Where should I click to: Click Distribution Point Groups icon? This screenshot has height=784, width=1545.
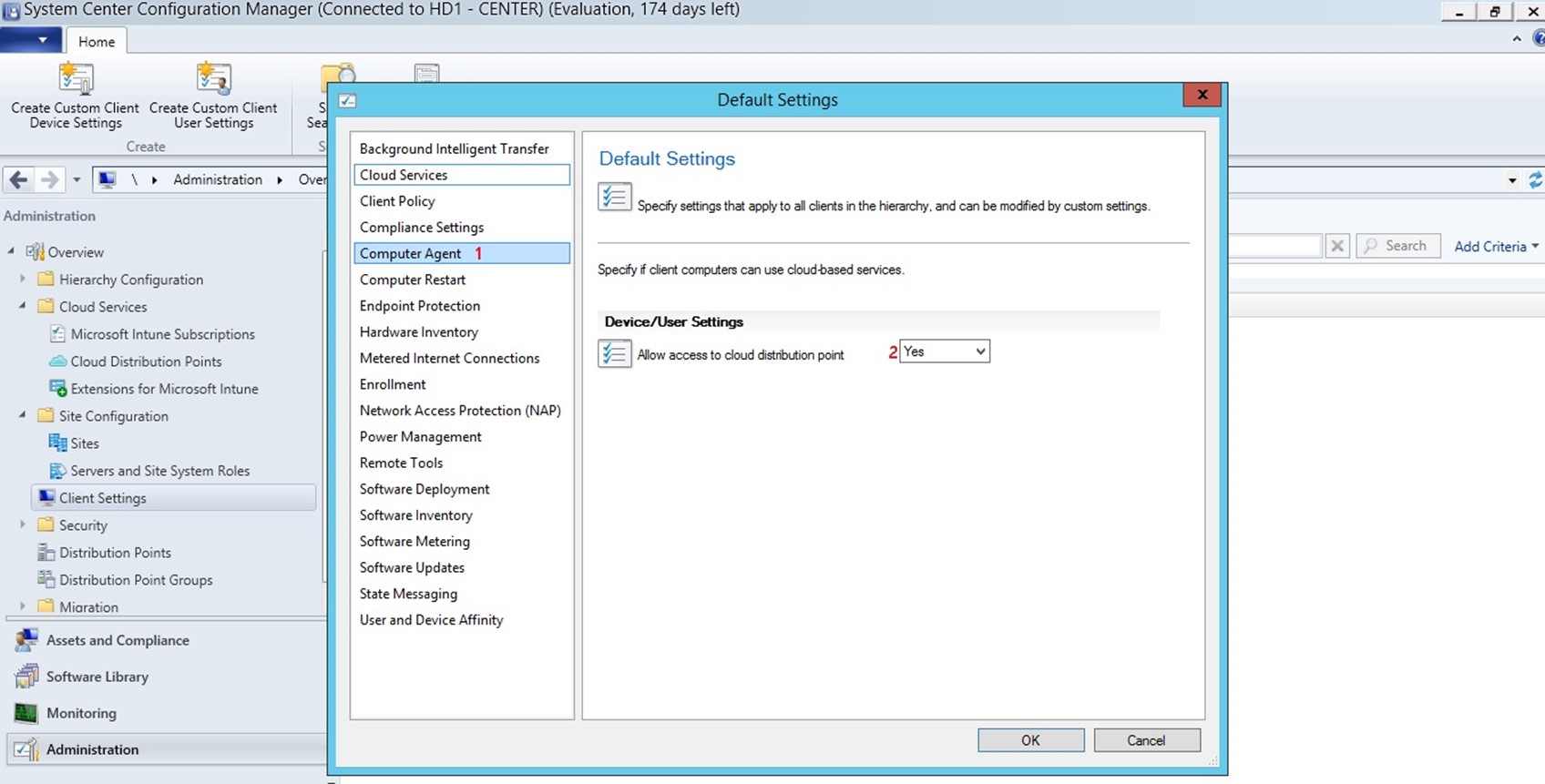46,580
